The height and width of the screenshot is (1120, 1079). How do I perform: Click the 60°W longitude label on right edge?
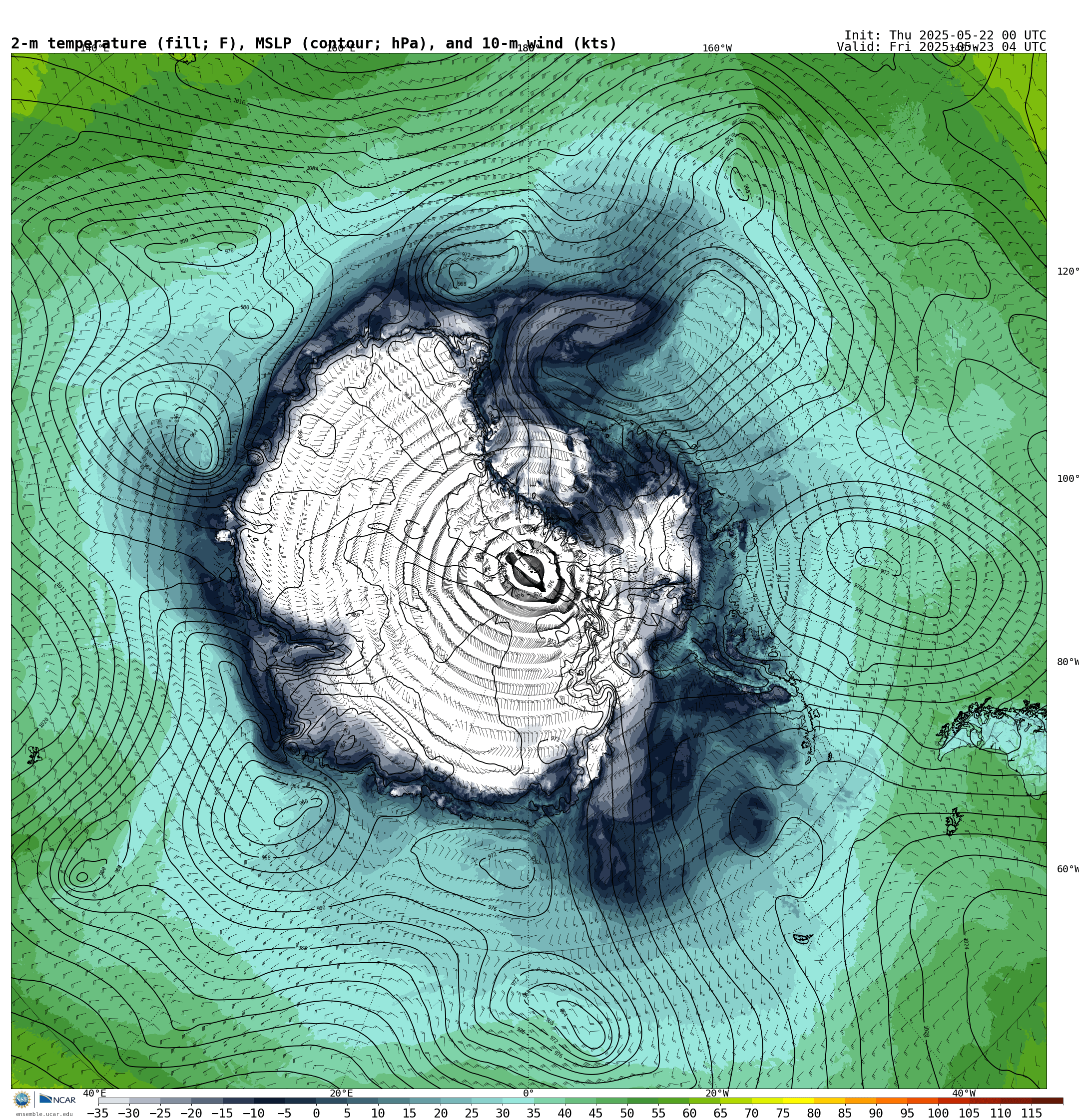tap(1068, 869)
